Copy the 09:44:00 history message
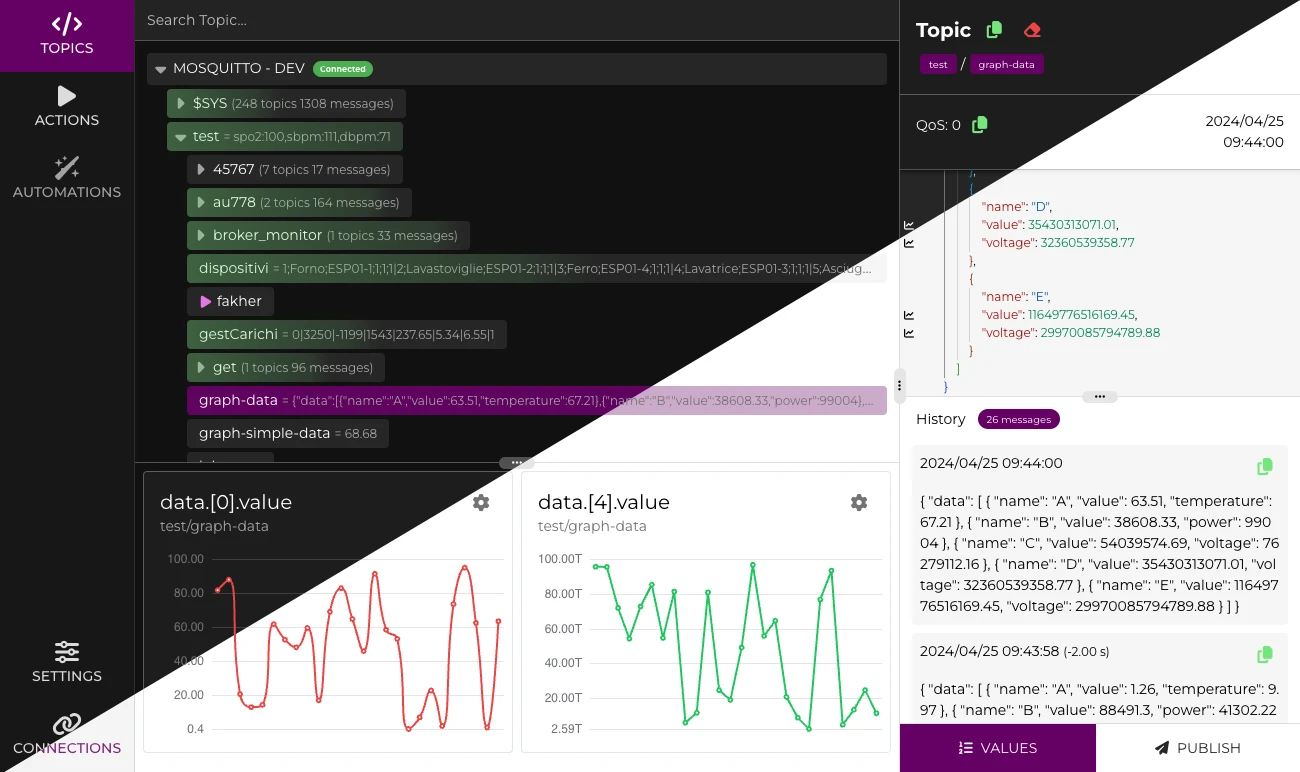This screenshot has width=1300, height=772. click(1265, 466)
